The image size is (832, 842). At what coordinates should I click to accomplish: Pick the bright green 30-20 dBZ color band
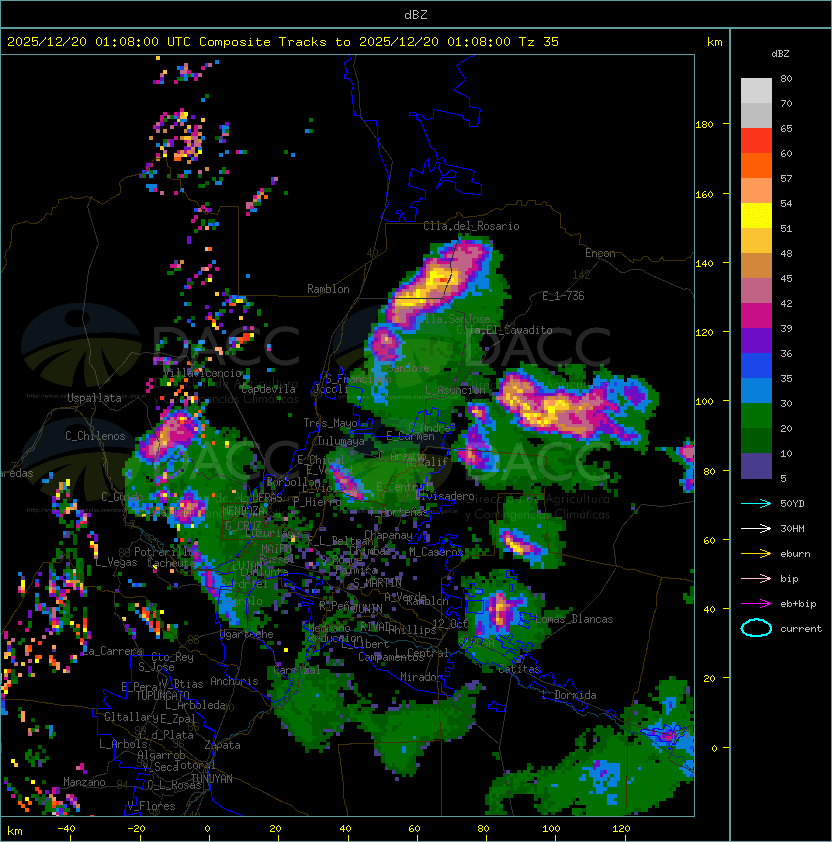[756, 416]
